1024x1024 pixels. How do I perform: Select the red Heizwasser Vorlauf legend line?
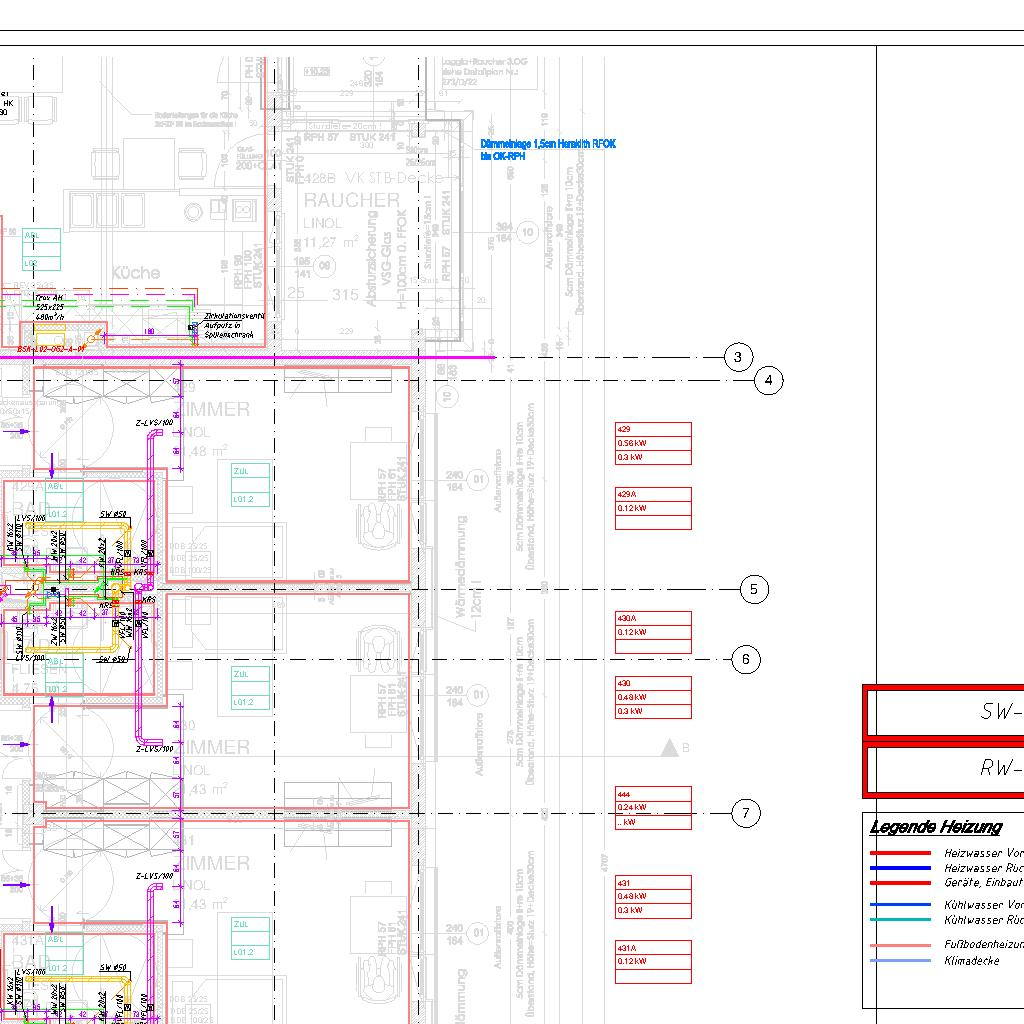pos(900,854)
